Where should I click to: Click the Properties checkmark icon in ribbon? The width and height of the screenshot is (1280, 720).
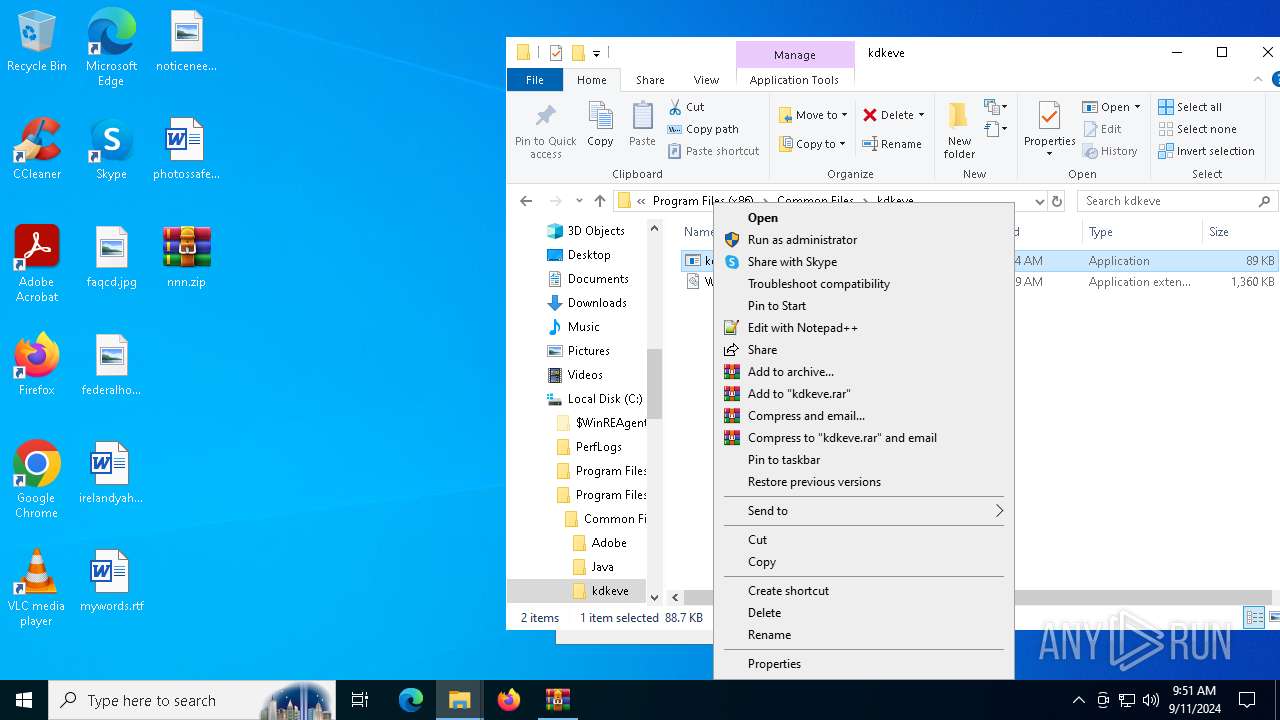pos(1049,116)
